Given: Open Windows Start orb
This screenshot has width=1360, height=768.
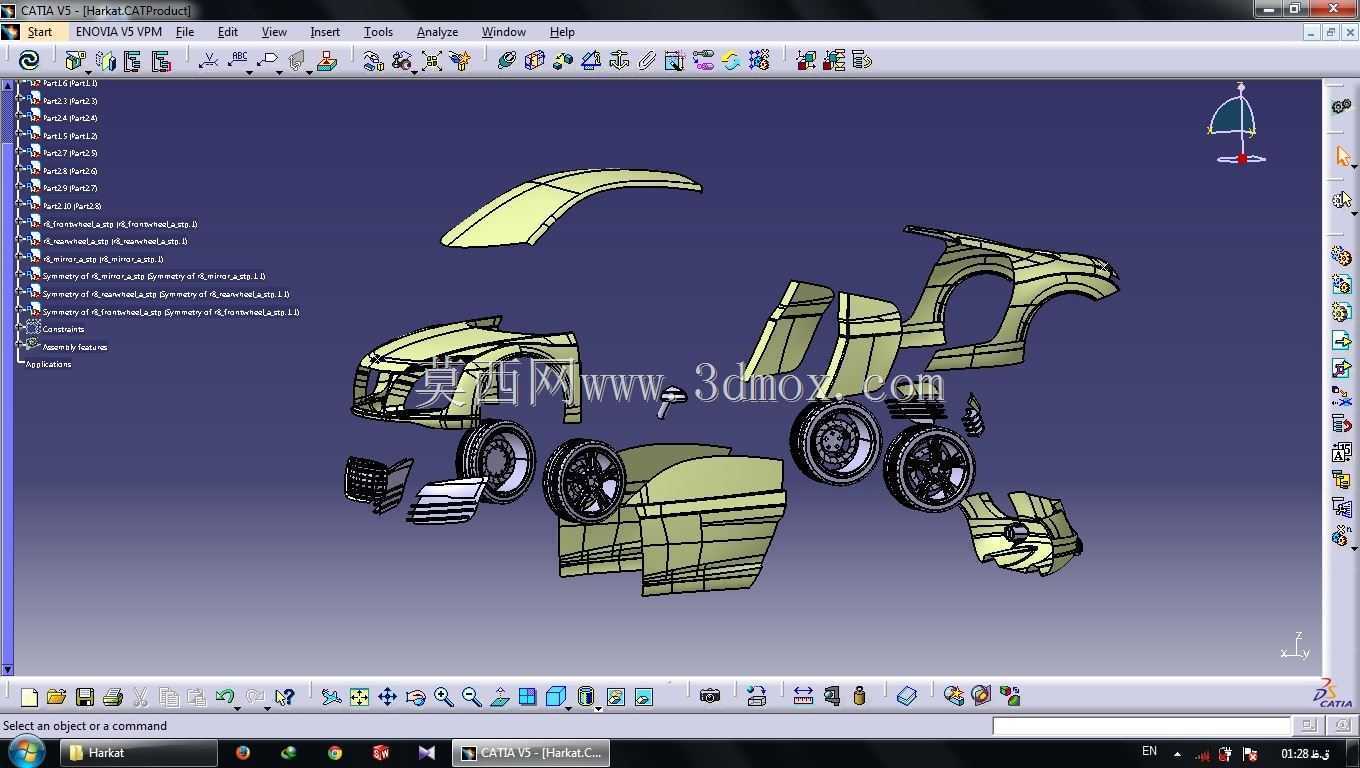Looking at the screenshot, I should (25, 752).
